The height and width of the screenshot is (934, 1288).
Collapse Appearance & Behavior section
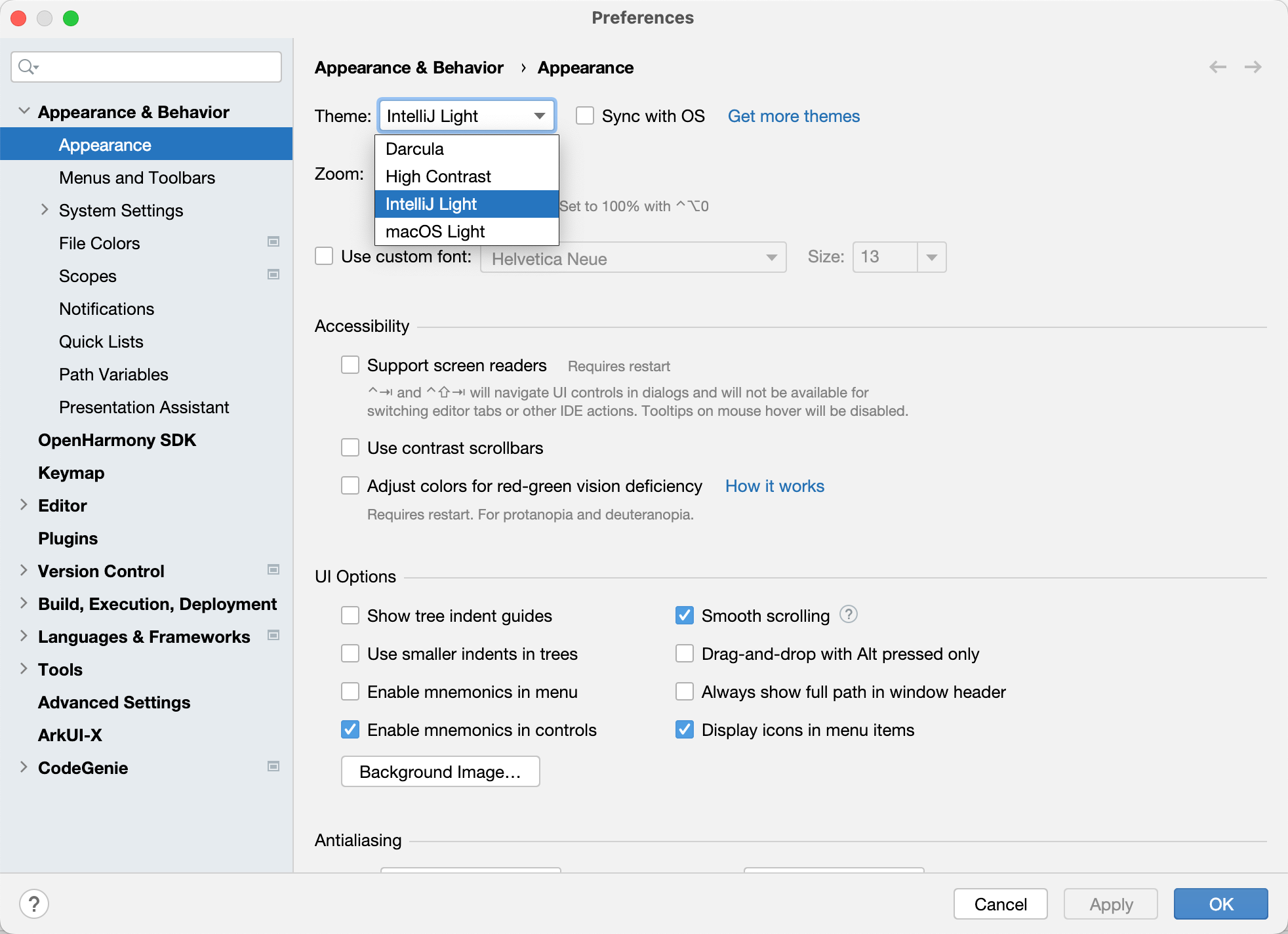click(x=24, y=111)
